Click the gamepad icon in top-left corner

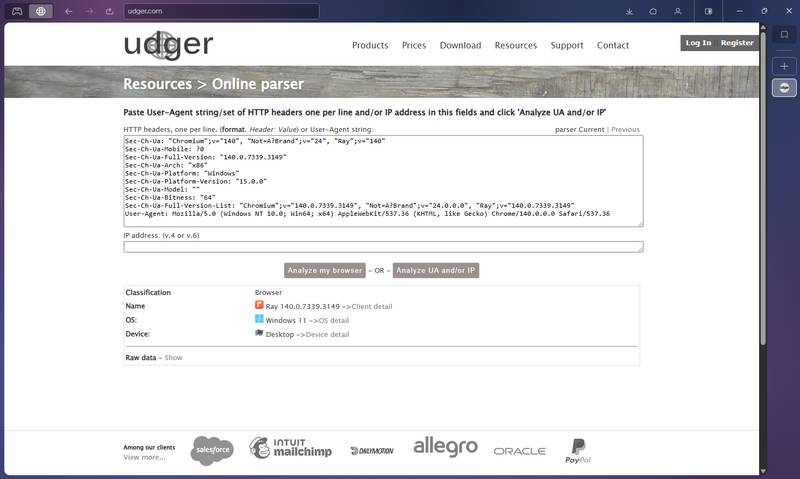click(15, 11)
